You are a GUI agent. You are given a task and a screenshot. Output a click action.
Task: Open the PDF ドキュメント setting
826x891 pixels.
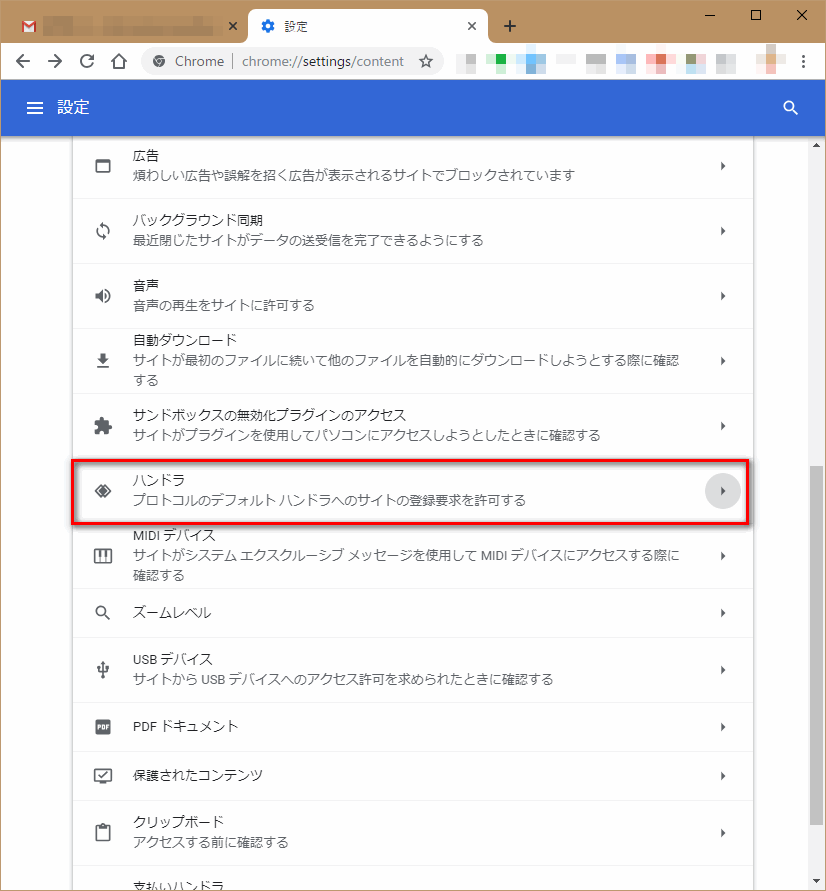[x=400, y=727]
